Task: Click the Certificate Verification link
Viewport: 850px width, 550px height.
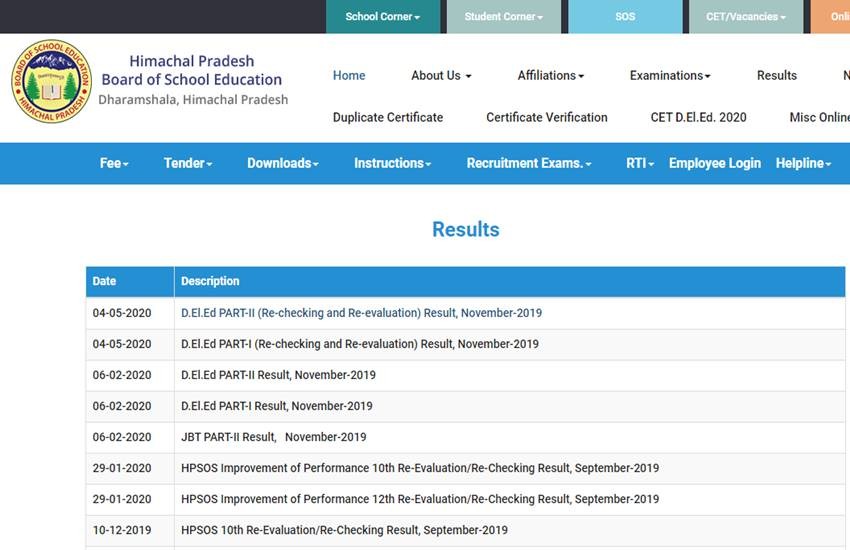Action: 547,117
